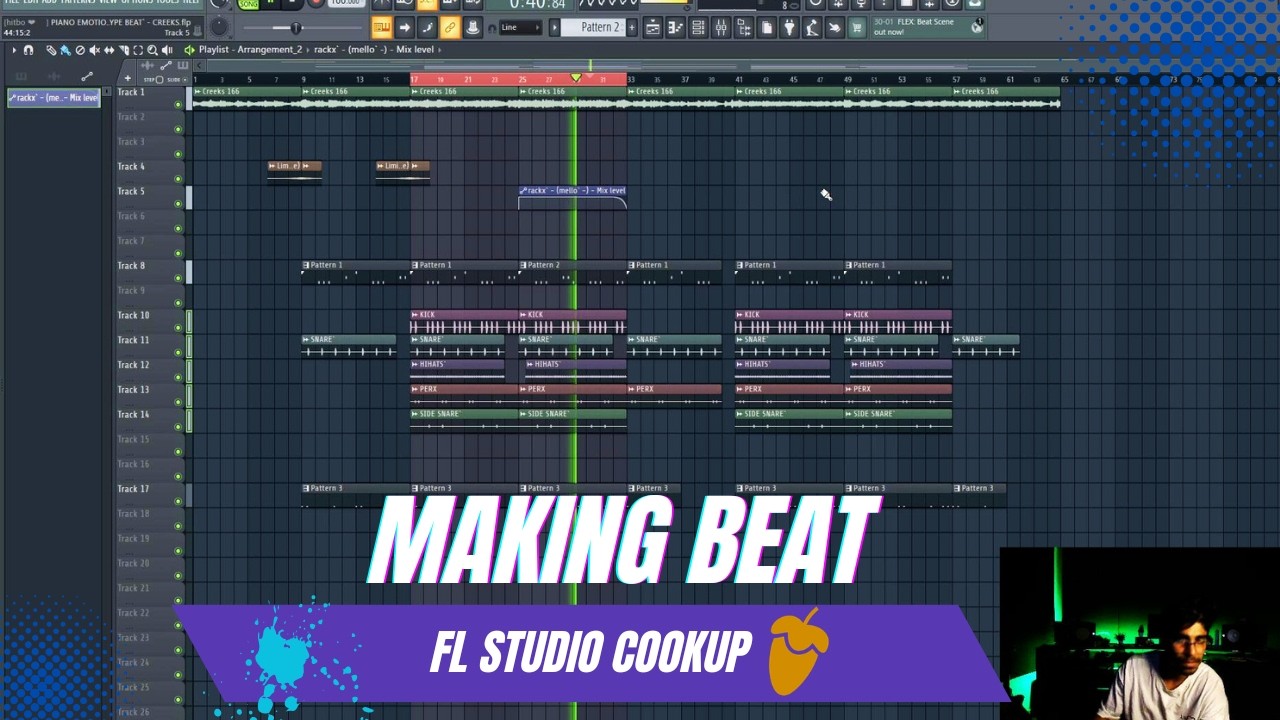The width and height of the screenshot is (1280, 720).
Task: Click bar 9 on the timeline ruler
Action: point(303,79)
